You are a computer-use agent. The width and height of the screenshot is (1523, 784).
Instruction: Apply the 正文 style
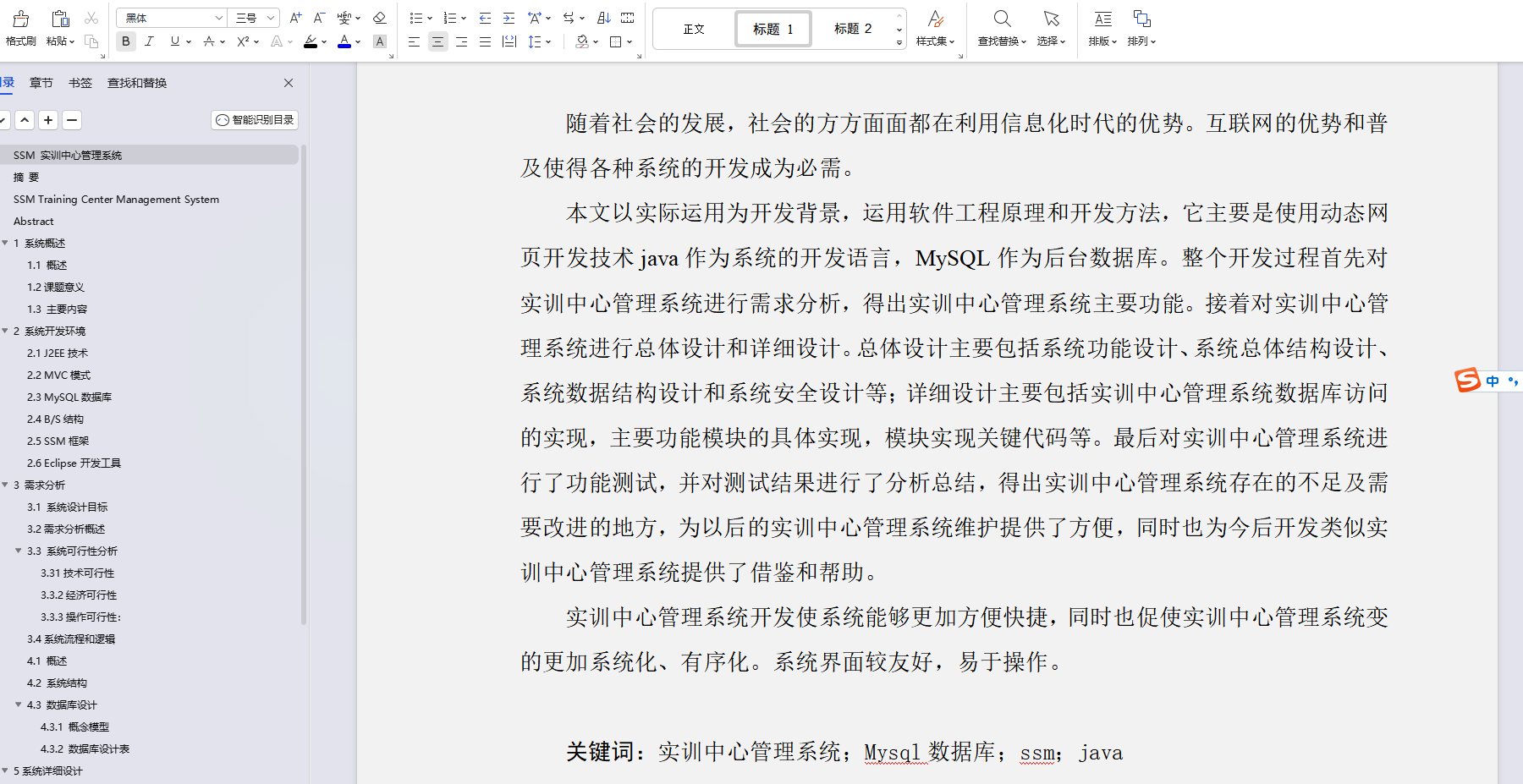[x=694, y=29]
